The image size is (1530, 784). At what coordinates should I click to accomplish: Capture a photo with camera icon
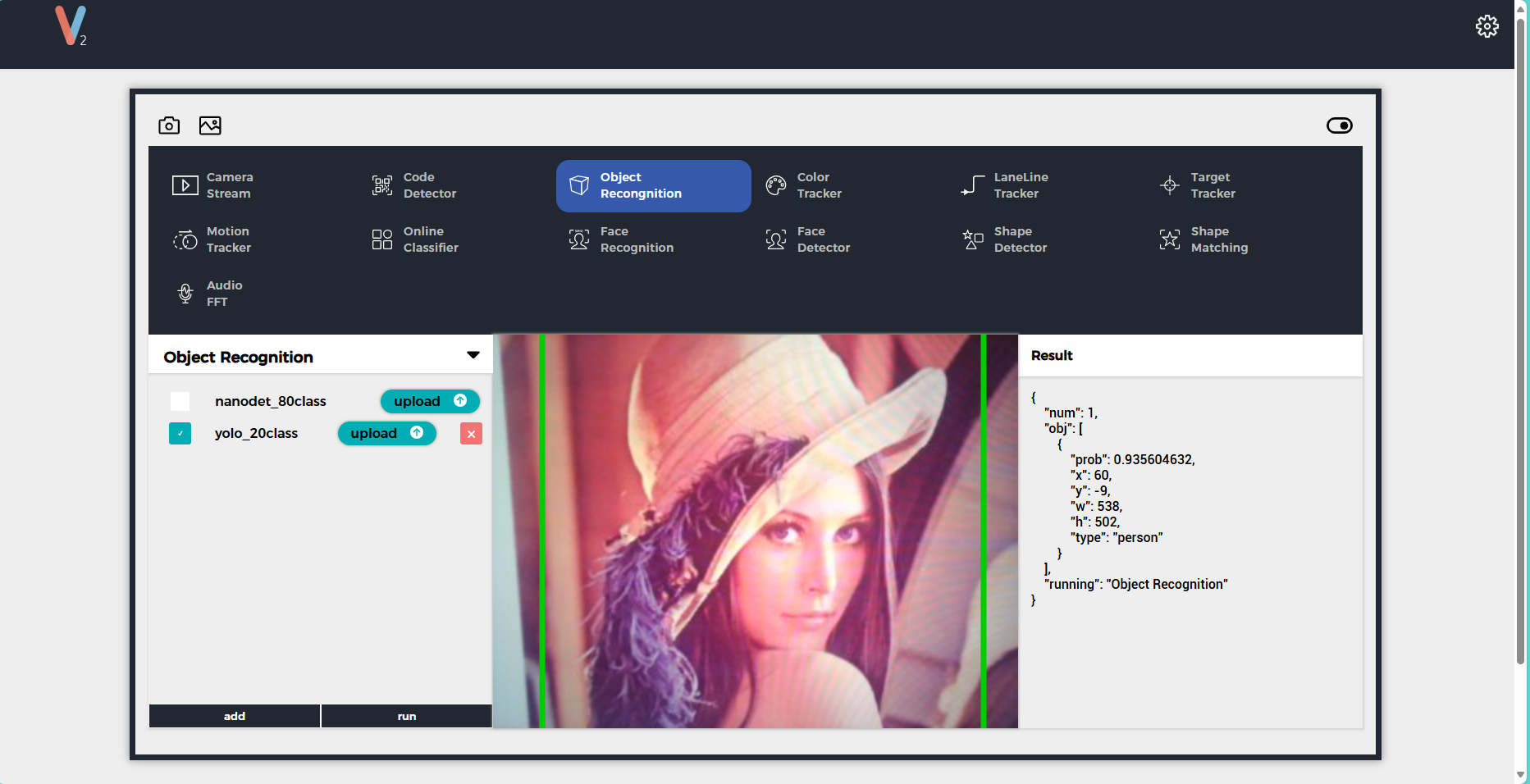169,125
